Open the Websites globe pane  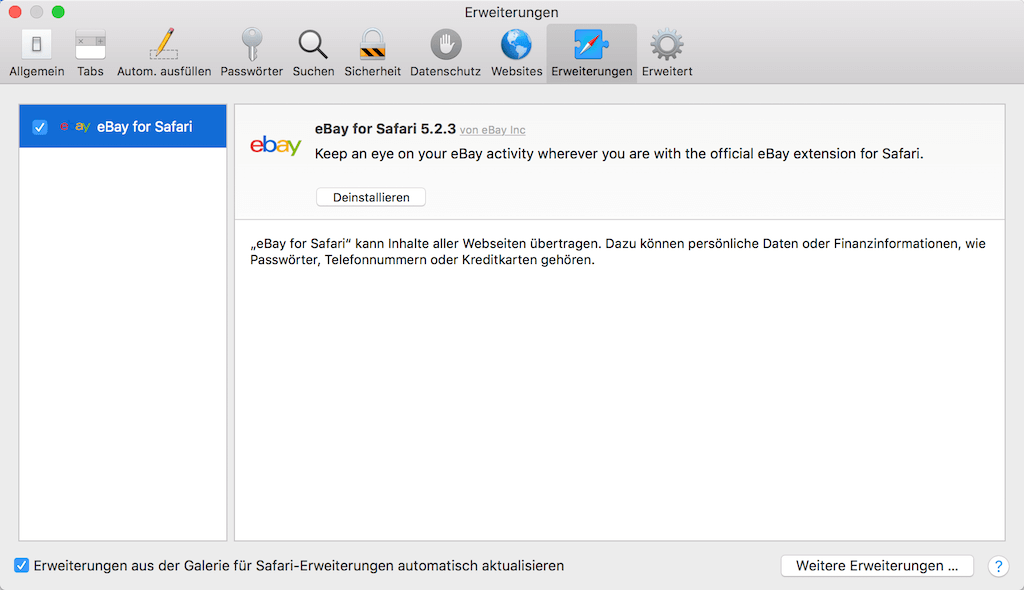coord(517,54)
